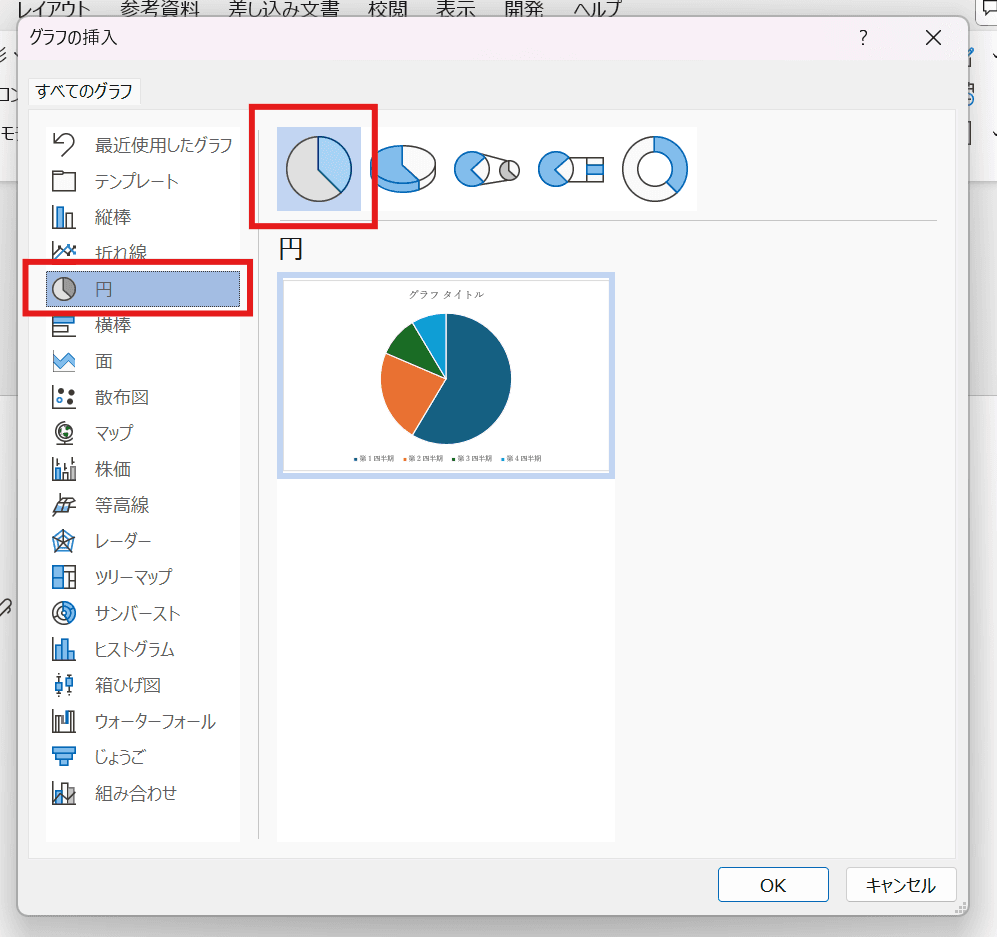
Task: Select the 3-D pie chart subtype icon
Action: tap(403, 168)
